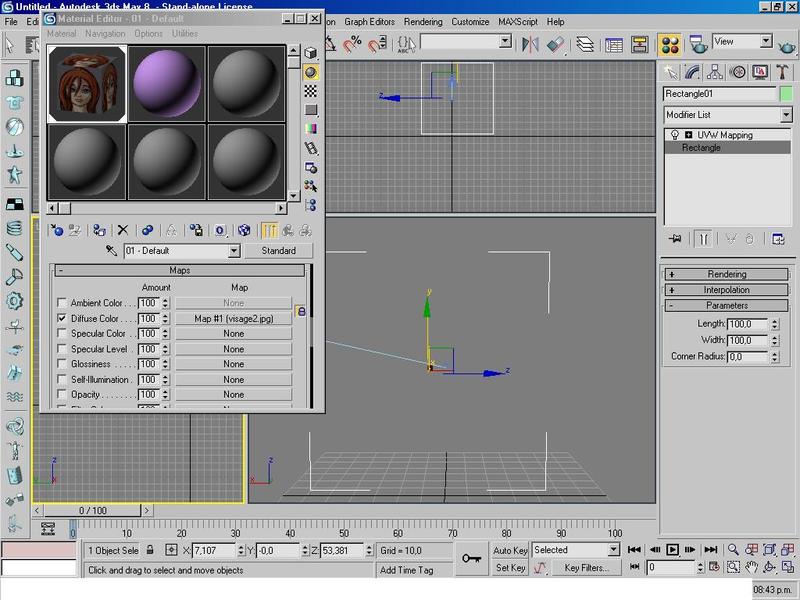Click Map #1 (visage2.jpg) button
800x600 pixels.
[234, 318]
